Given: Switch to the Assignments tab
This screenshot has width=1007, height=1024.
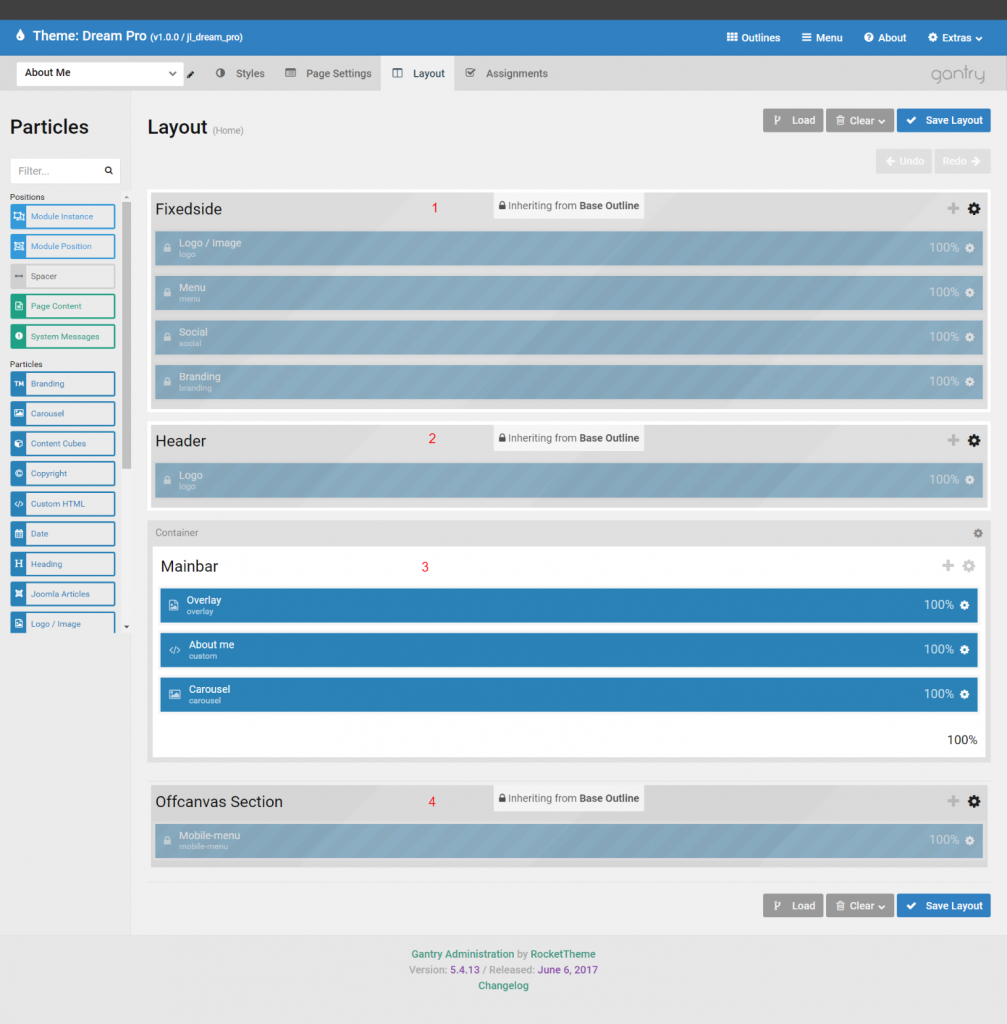Looking at the screenshot, I should pos(516,73).
